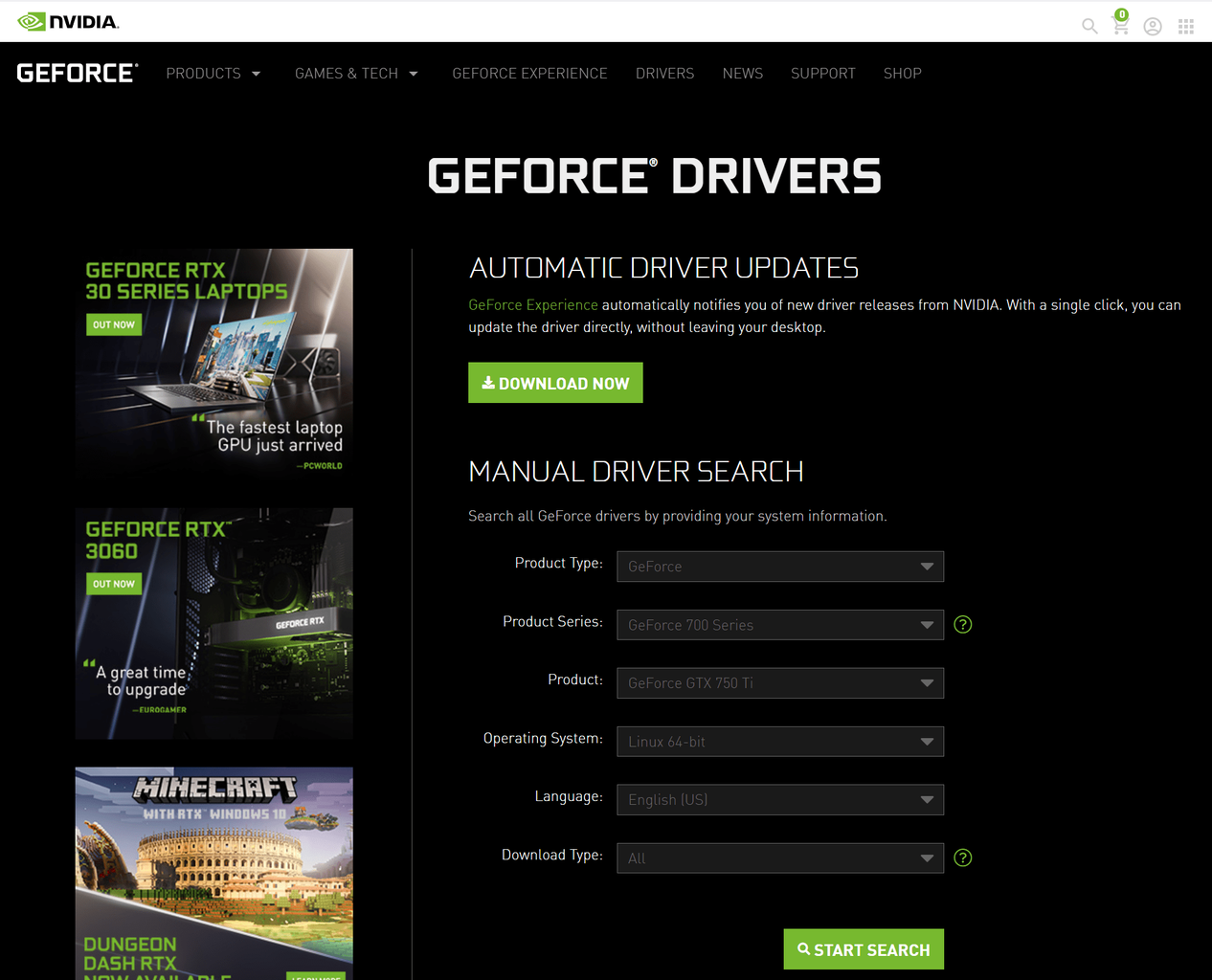Click the 'MANUAL DRIVER SEARCH' heading
1212x980 pixels.
(636, 472)
